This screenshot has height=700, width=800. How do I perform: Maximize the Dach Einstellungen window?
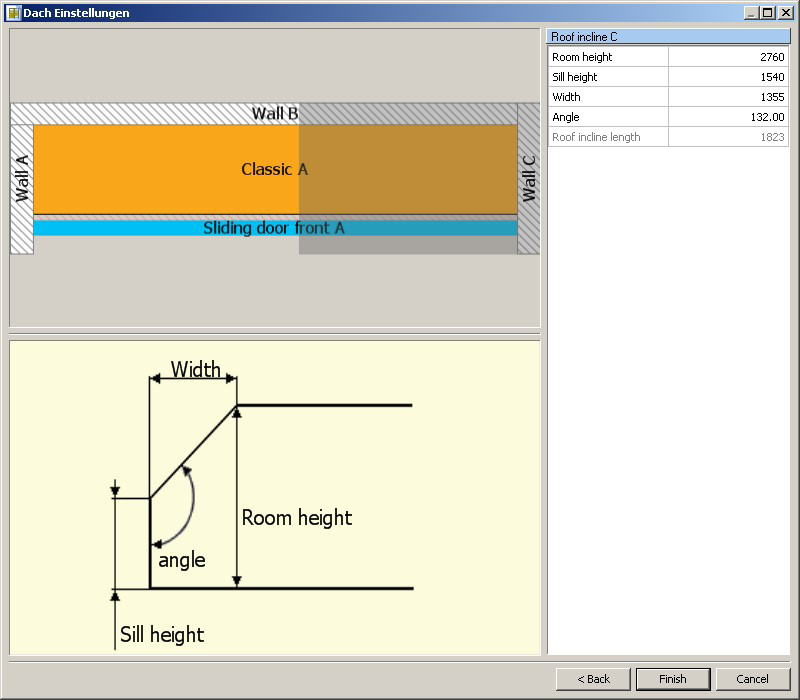click(x=767, y=13)
